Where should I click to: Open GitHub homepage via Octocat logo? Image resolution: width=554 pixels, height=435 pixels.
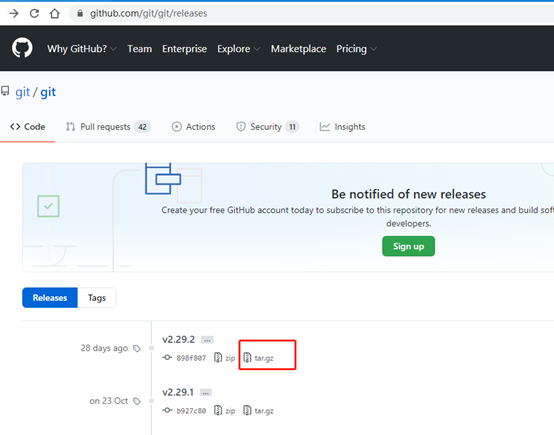click(x=22, y=48)
